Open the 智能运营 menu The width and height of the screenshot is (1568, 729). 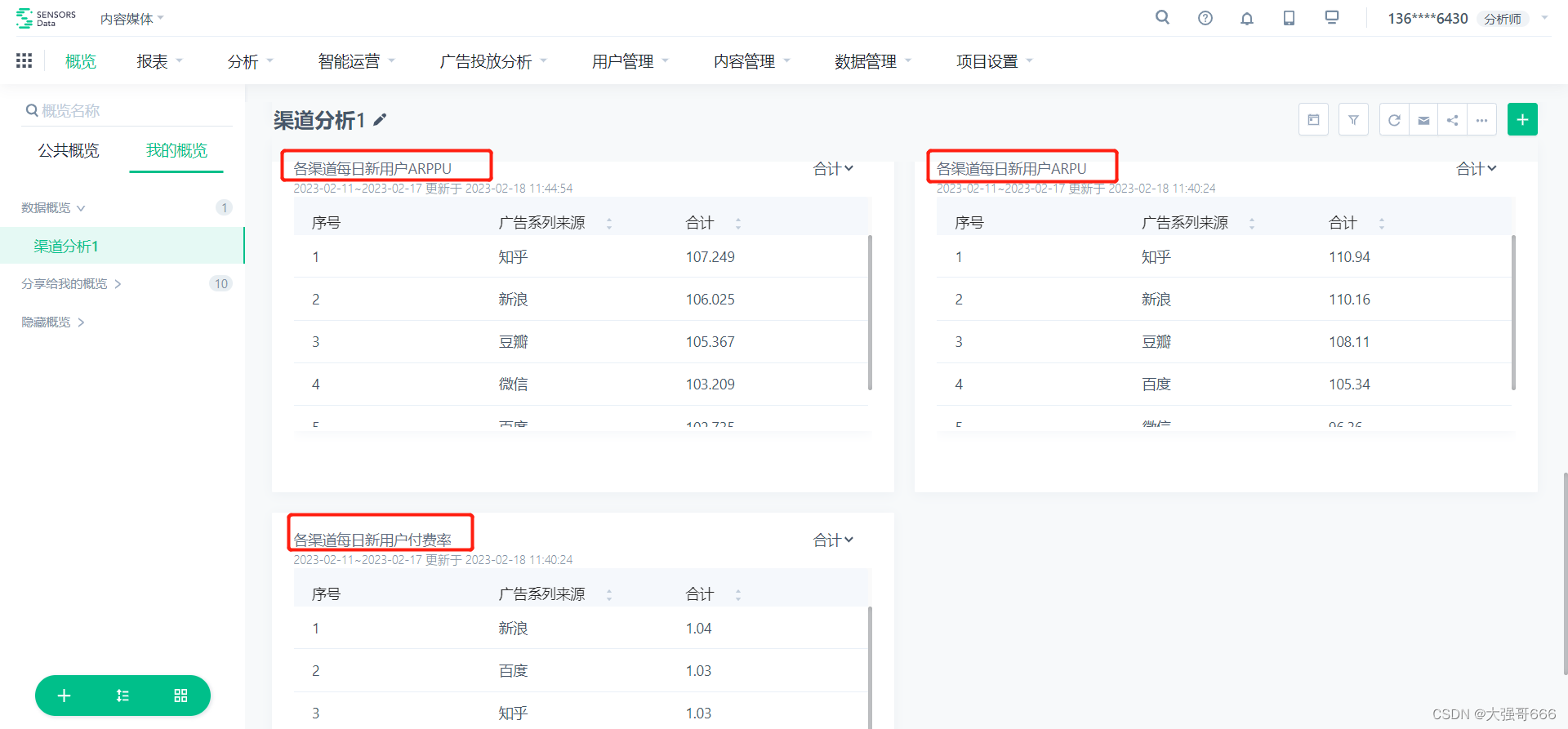pos(356,61)
